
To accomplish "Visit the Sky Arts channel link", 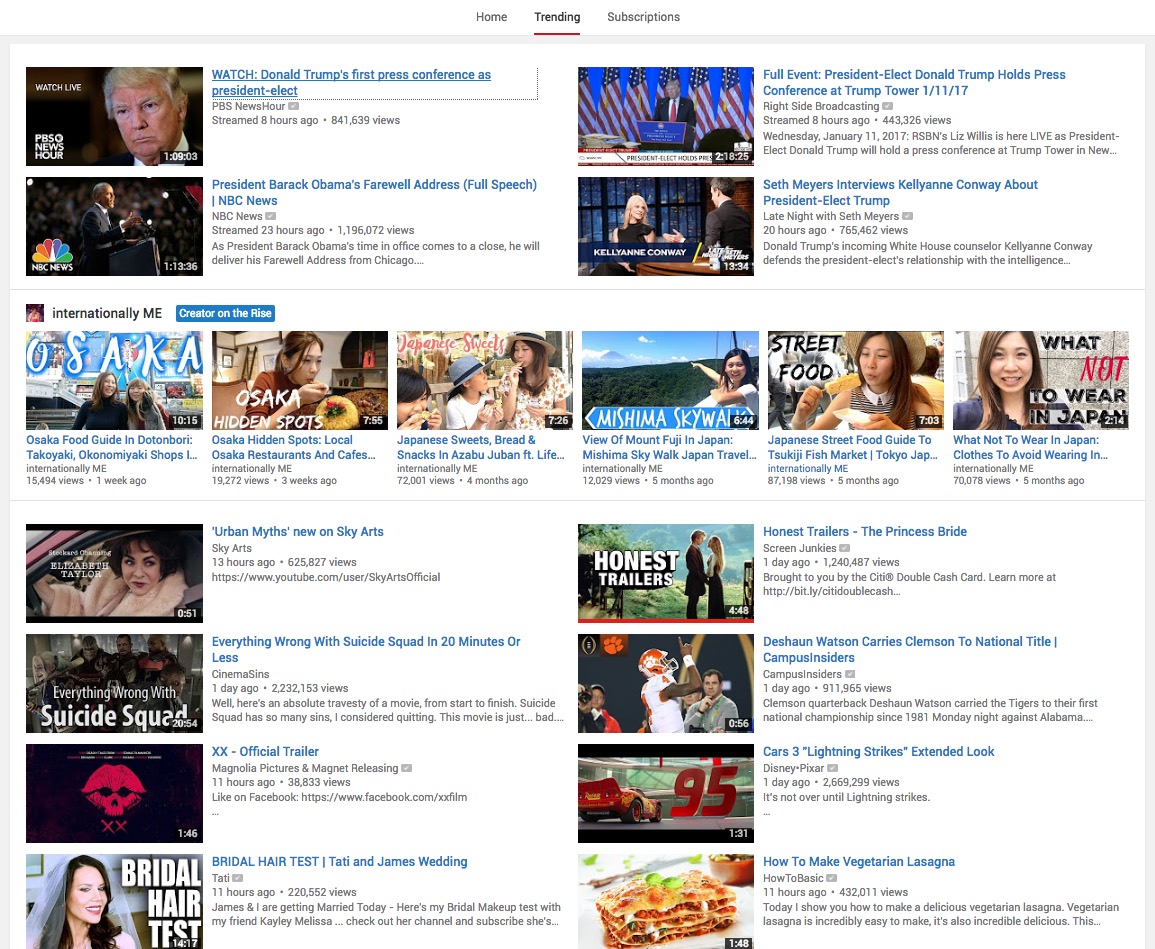I will (x=231, y=548).
